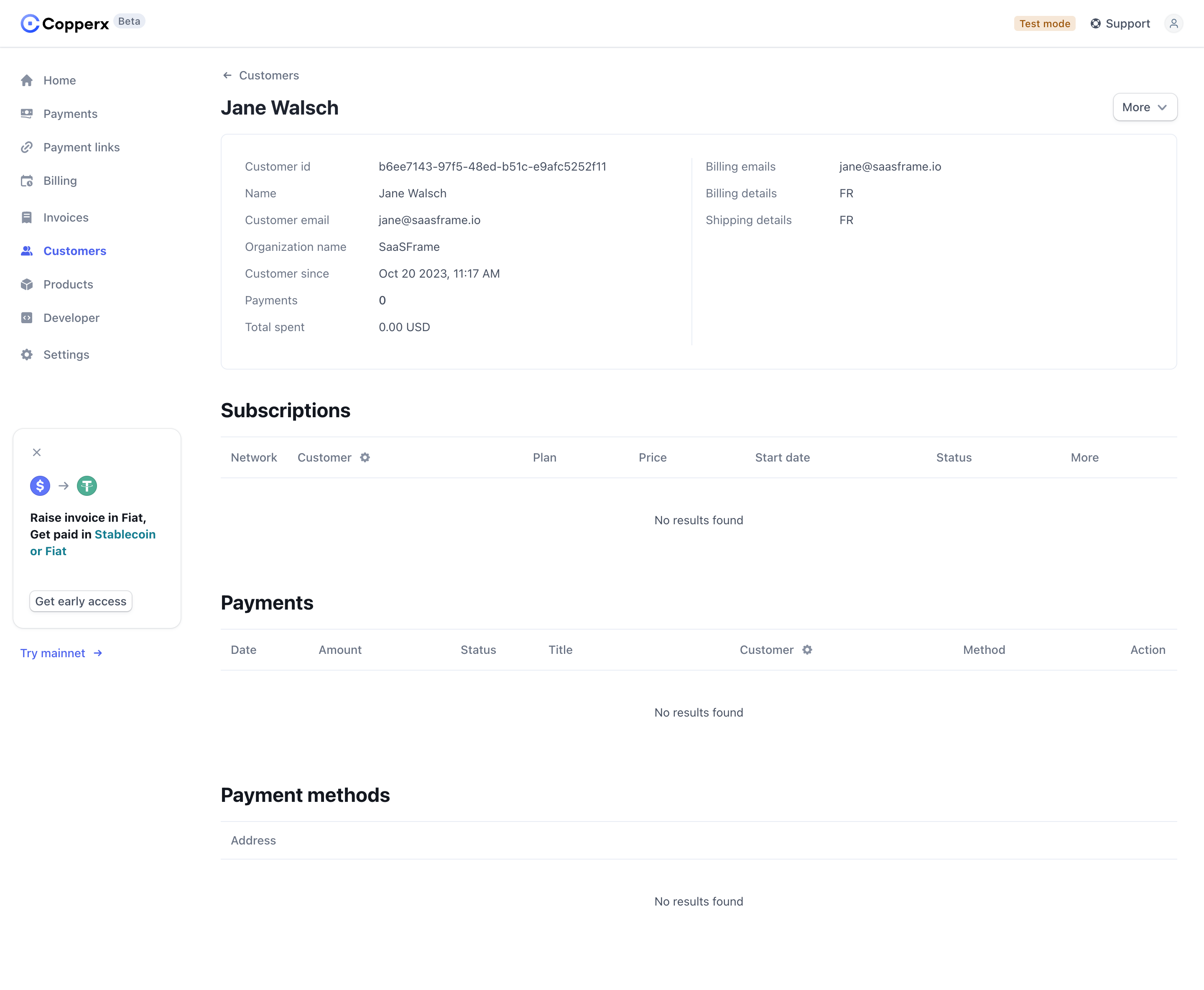Screen dimensions: 1204x990
Task: Open the Home menu item
Action: (59, 80)
